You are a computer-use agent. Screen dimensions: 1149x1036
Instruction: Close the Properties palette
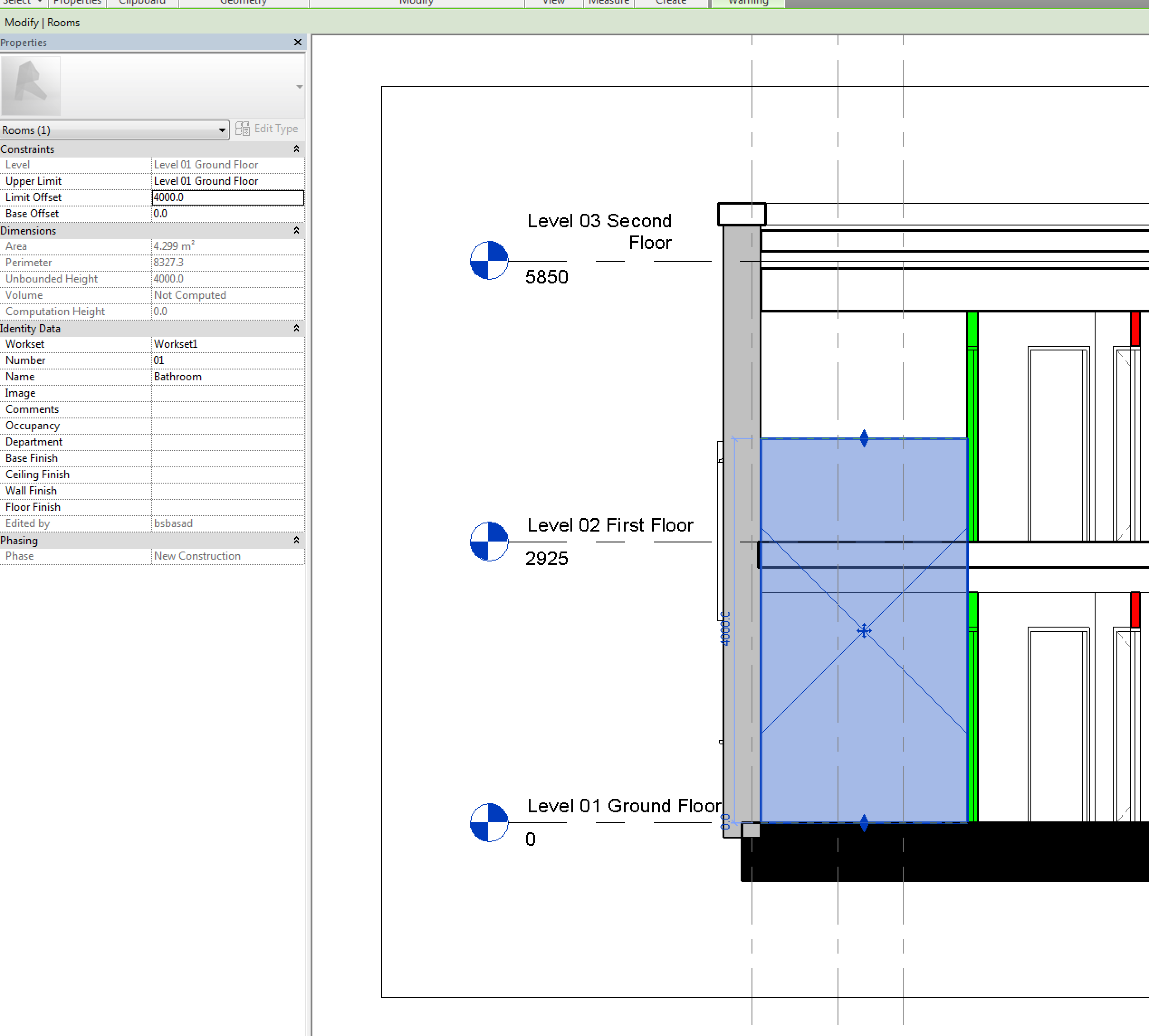(x=297, y=42)
